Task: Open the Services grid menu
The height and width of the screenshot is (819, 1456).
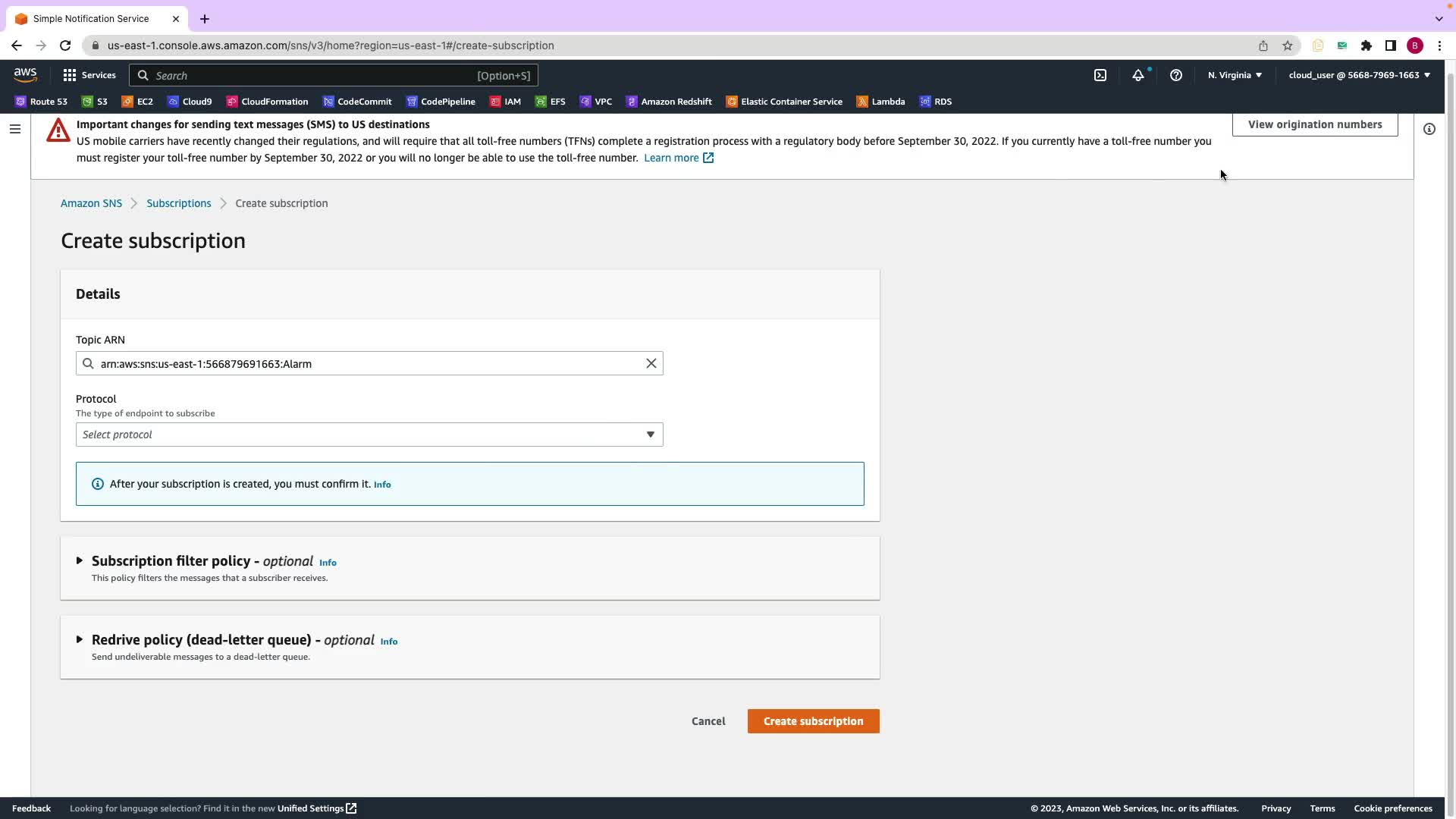Action: (x=89, y=75)
